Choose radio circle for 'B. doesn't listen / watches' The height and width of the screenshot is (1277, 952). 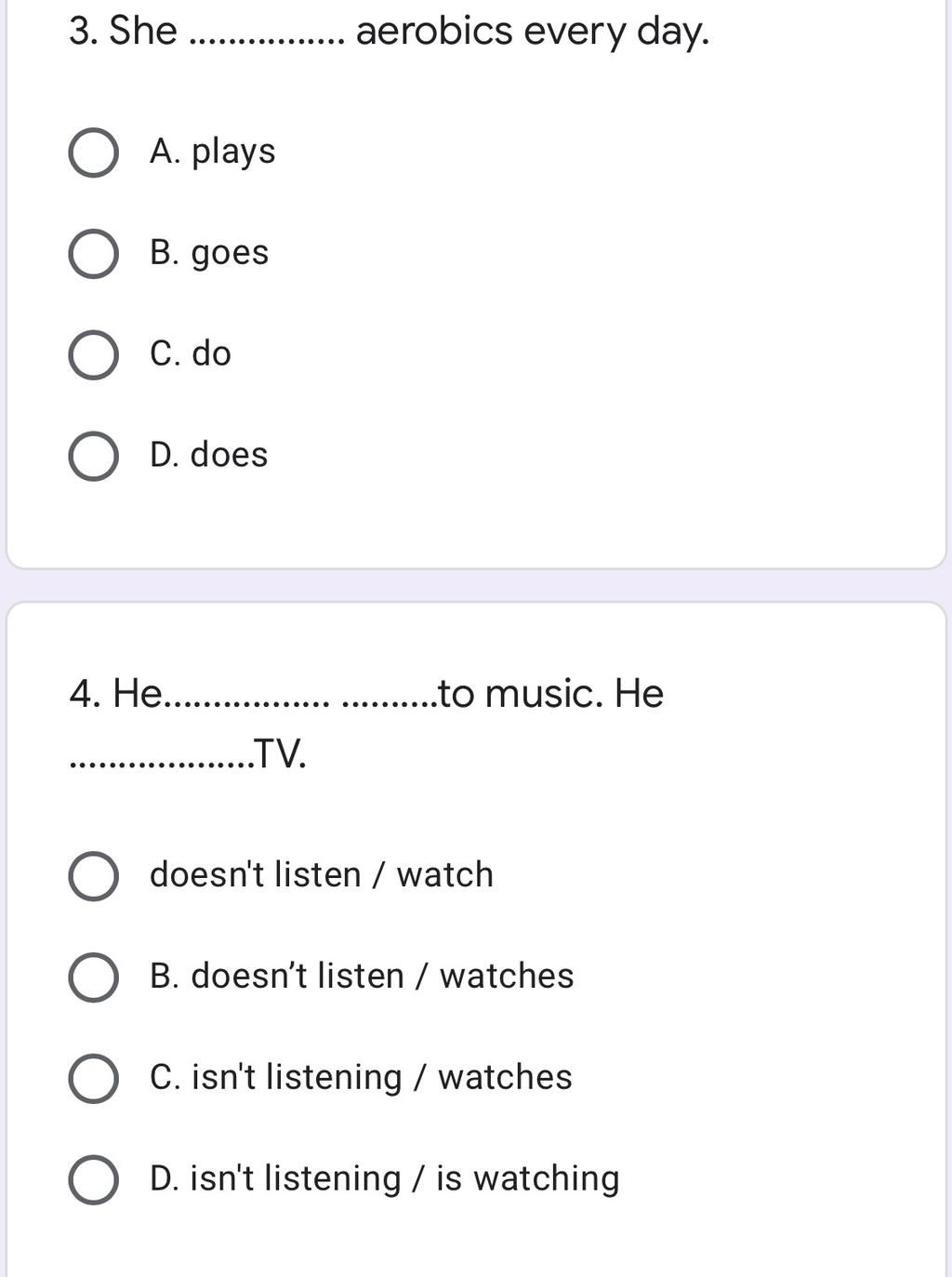point(93,978)
